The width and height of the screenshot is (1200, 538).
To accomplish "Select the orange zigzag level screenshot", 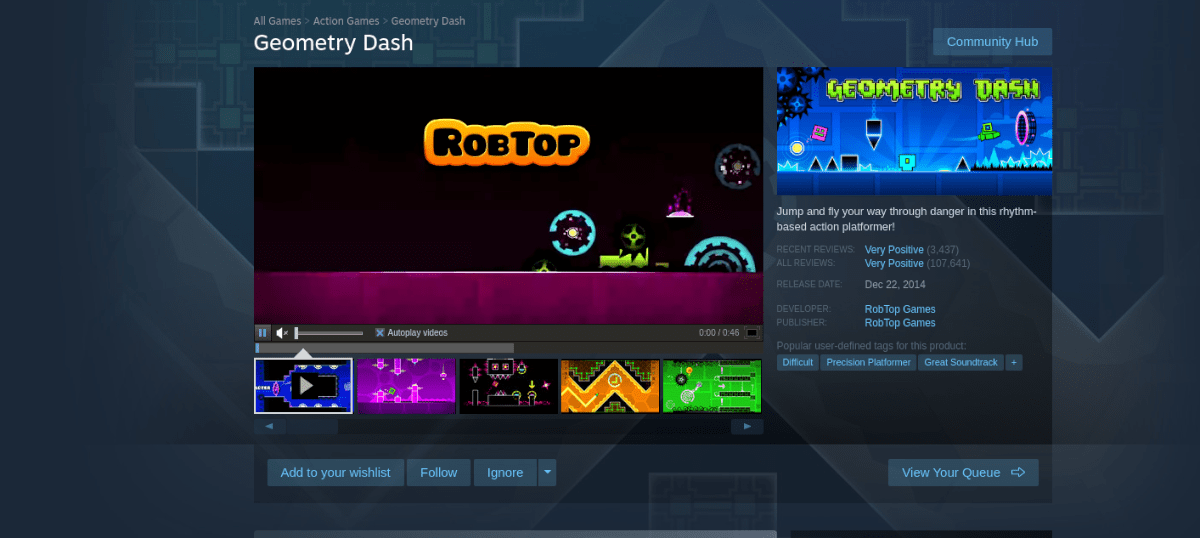I will tap(610, 386).
